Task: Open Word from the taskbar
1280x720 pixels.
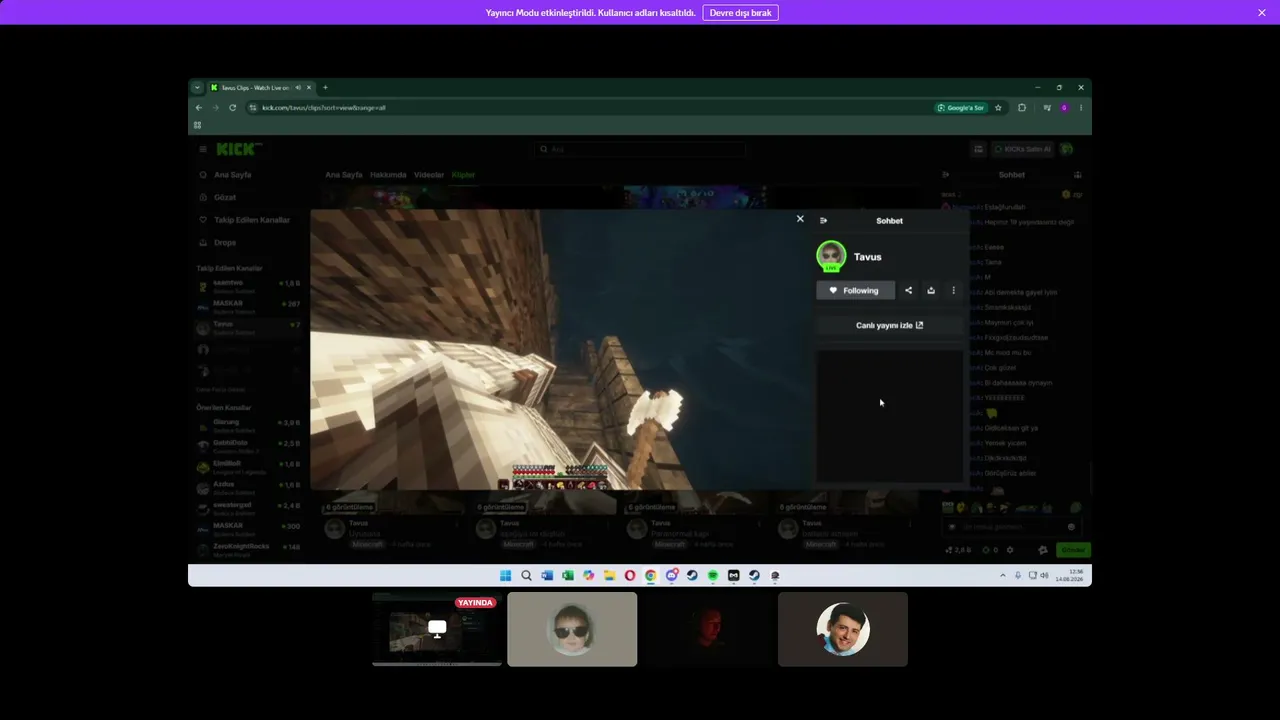Action: (547, 575)
